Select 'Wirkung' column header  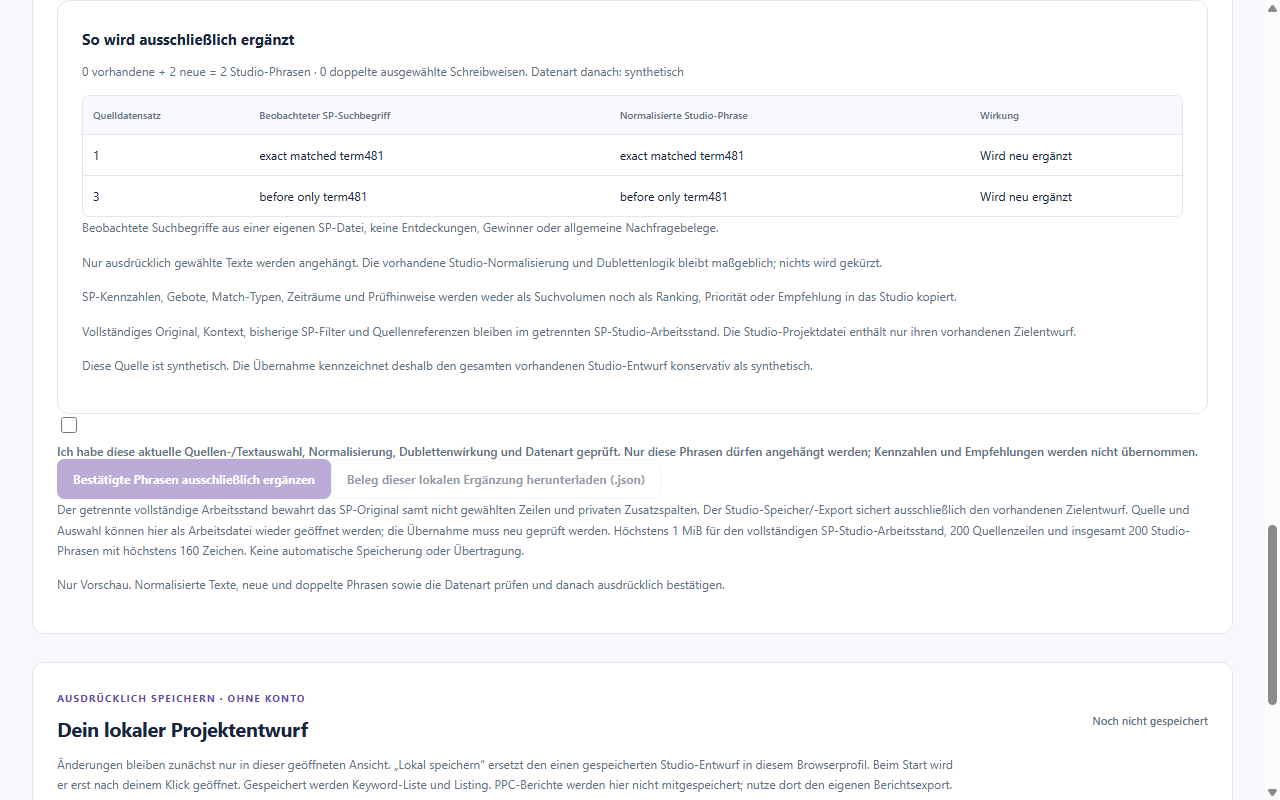click(x=999, y=116)
